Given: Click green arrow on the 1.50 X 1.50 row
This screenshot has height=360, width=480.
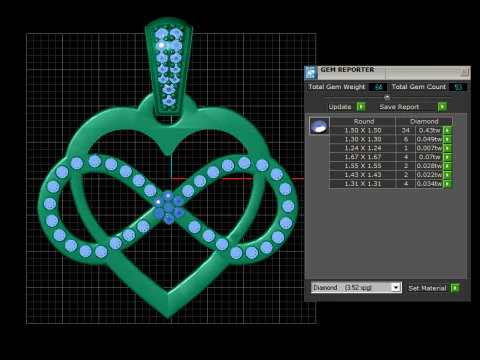Looking at the screenshot, I should (447, 130).
